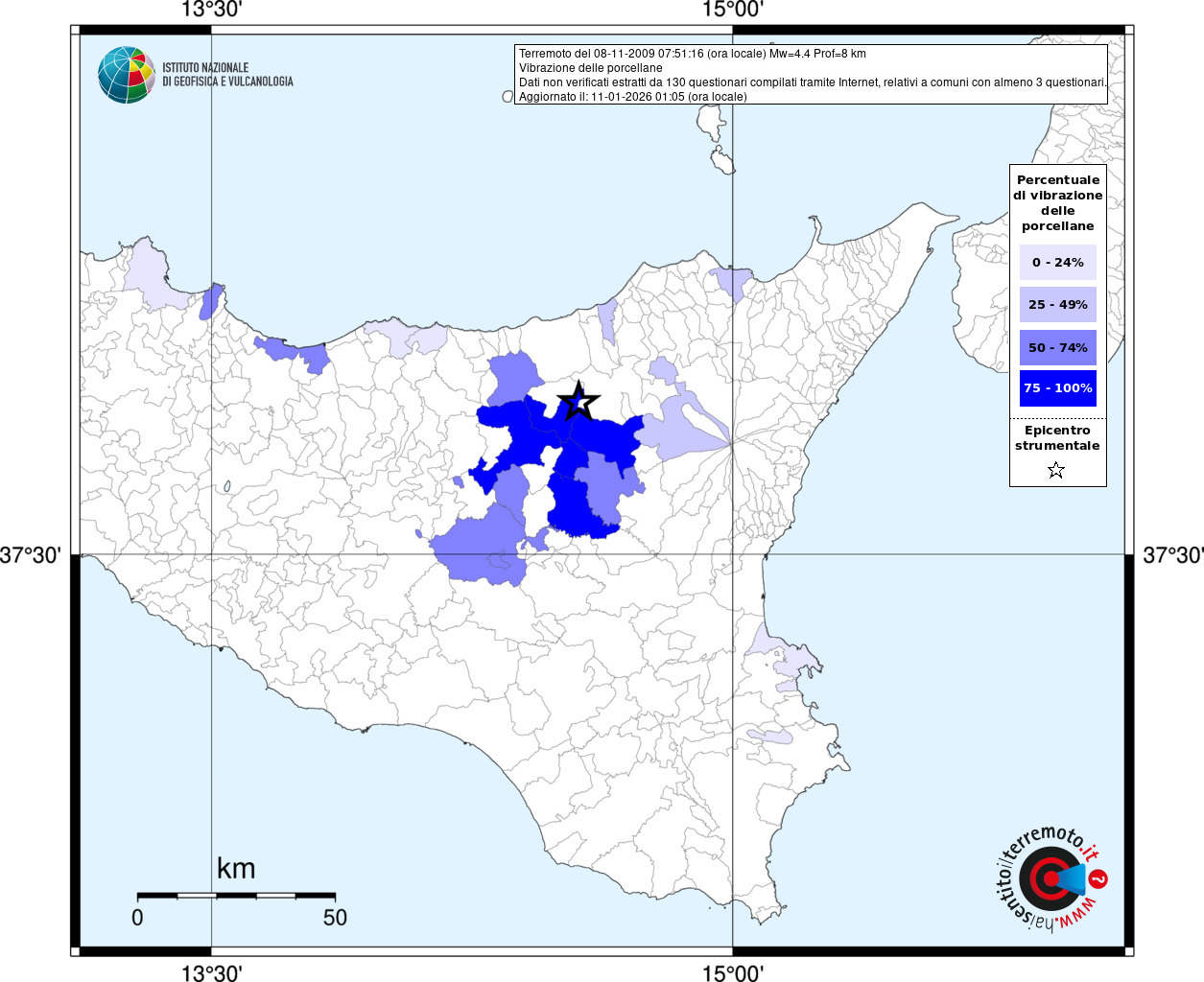Viewport: 1204px width, 982px height.
Task: Click the 'km' scale bar label
Action: click(236, 869)
